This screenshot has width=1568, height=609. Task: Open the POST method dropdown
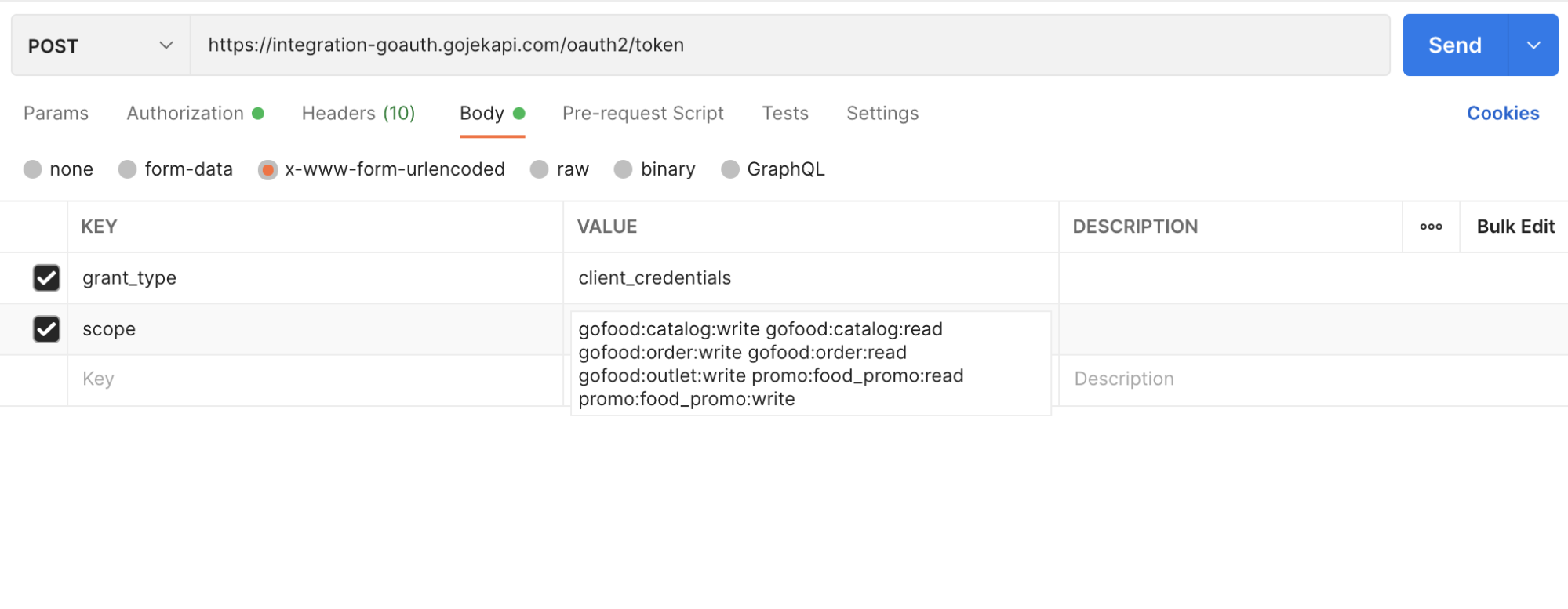pos(100,45)
